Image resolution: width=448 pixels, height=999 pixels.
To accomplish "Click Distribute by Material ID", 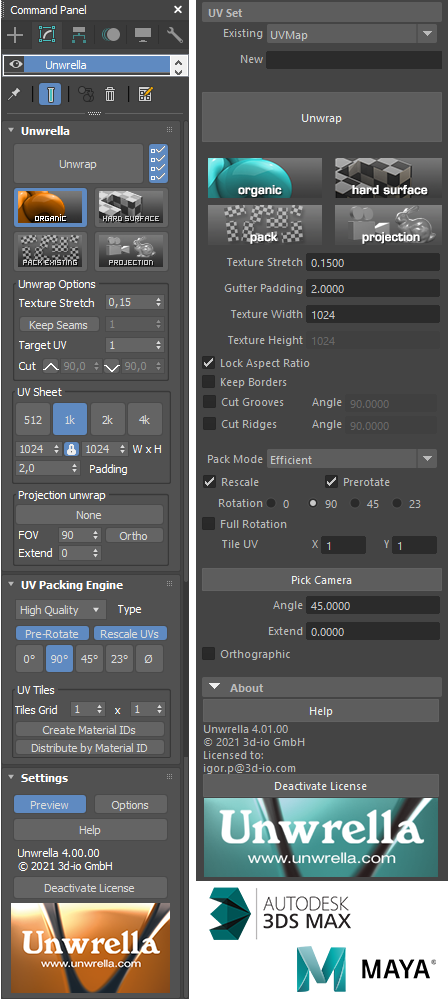I will (89, 748).
